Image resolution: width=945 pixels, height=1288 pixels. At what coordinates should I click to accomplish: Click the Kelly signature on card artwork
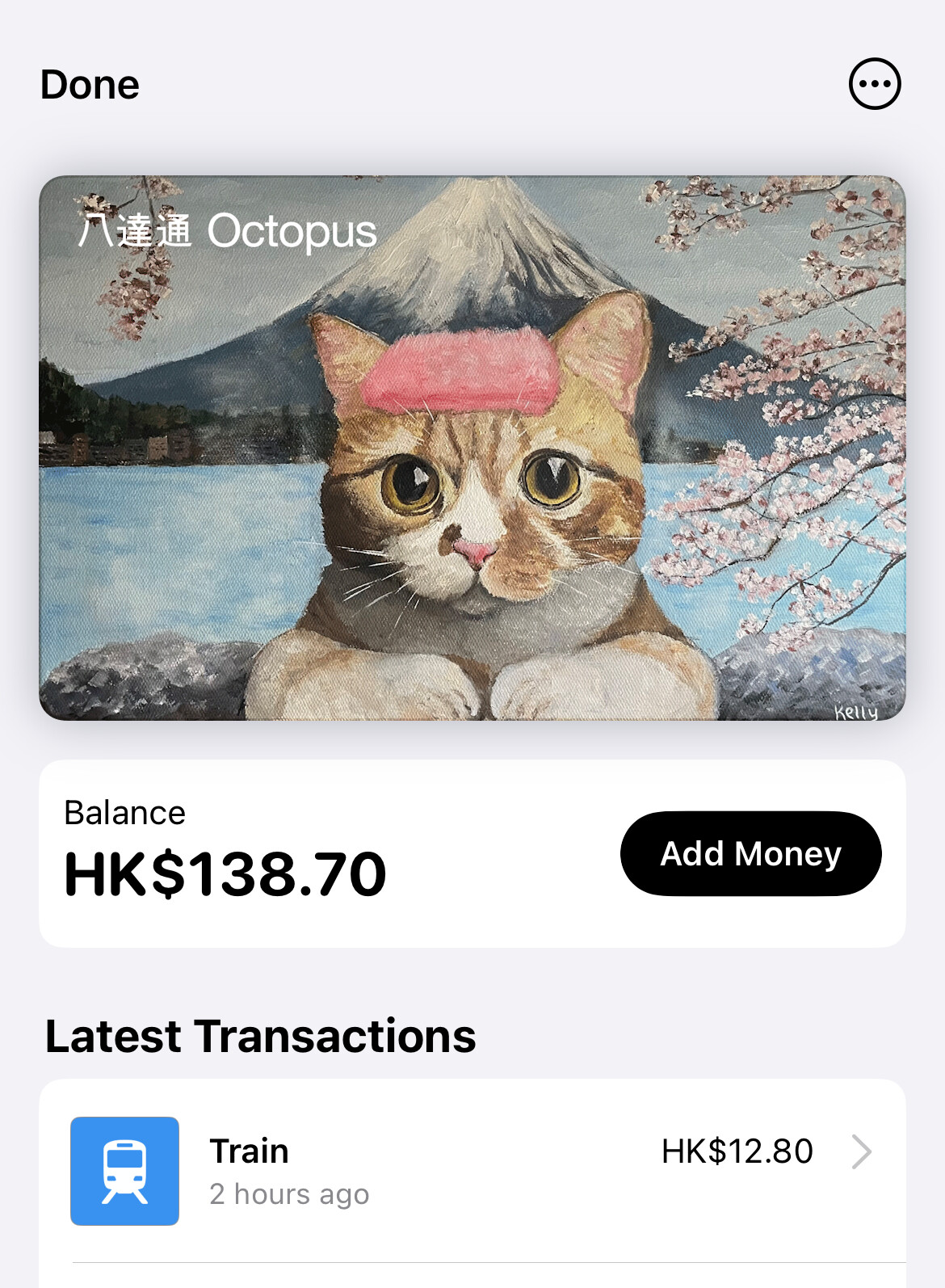pos(856,711)
